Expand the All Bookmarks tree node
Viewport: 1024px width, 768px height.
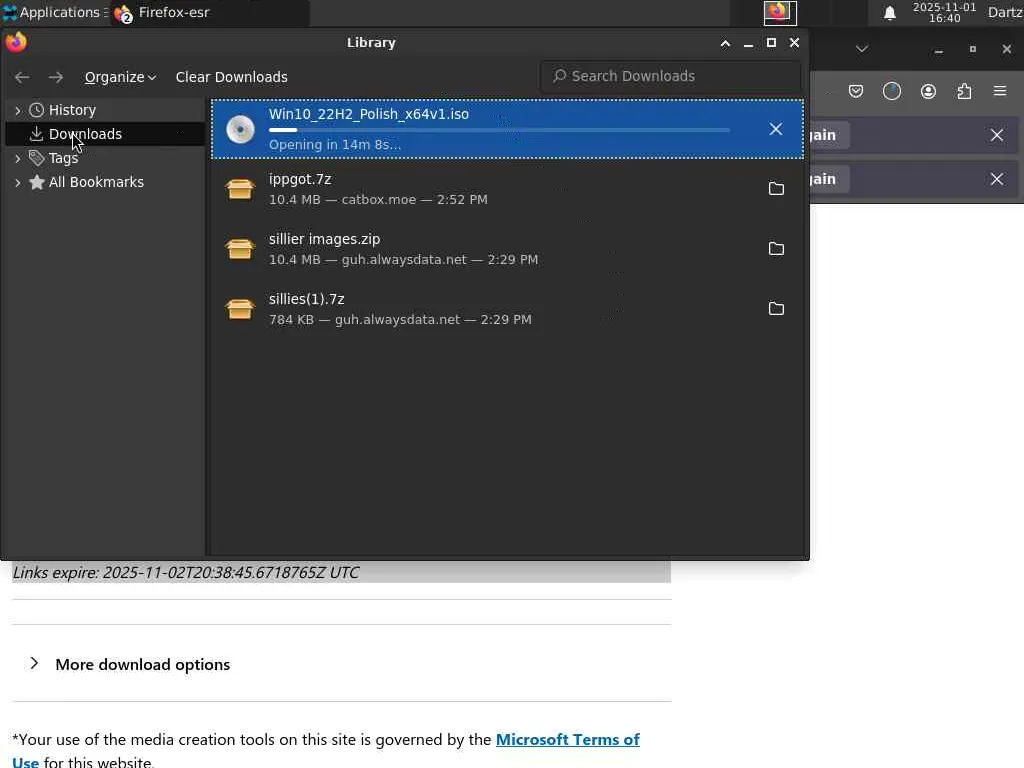tap(18, 182)
